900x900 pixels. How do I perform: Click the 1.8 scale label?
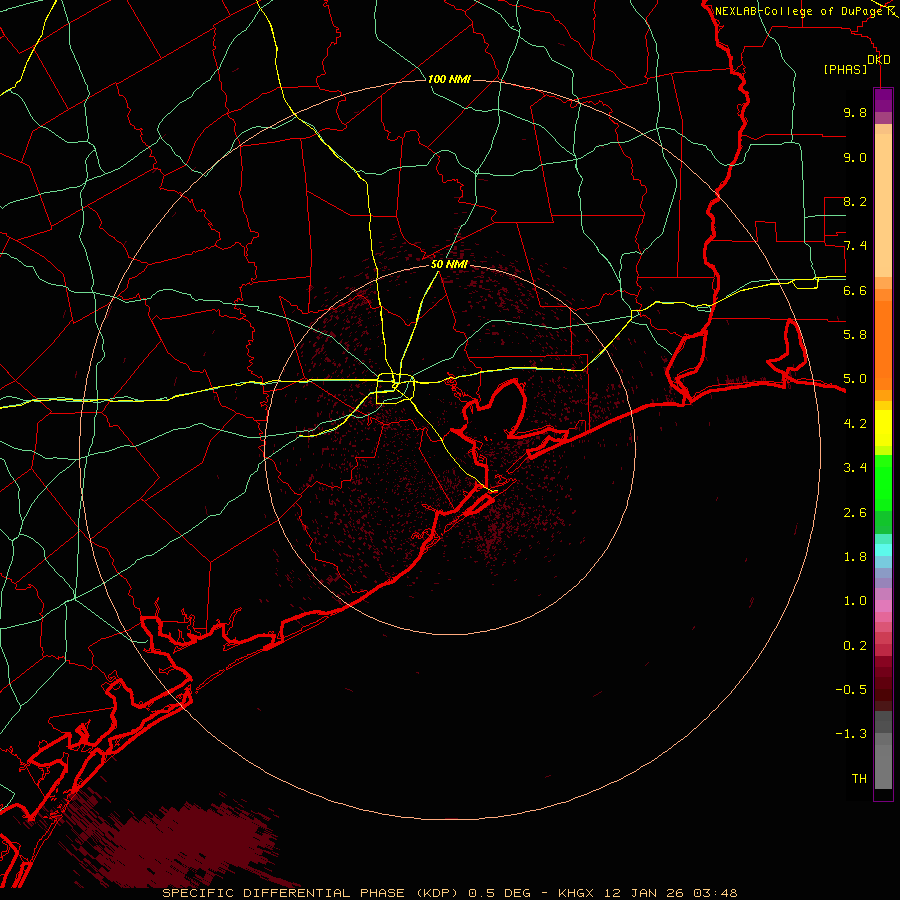click(855, 557)
